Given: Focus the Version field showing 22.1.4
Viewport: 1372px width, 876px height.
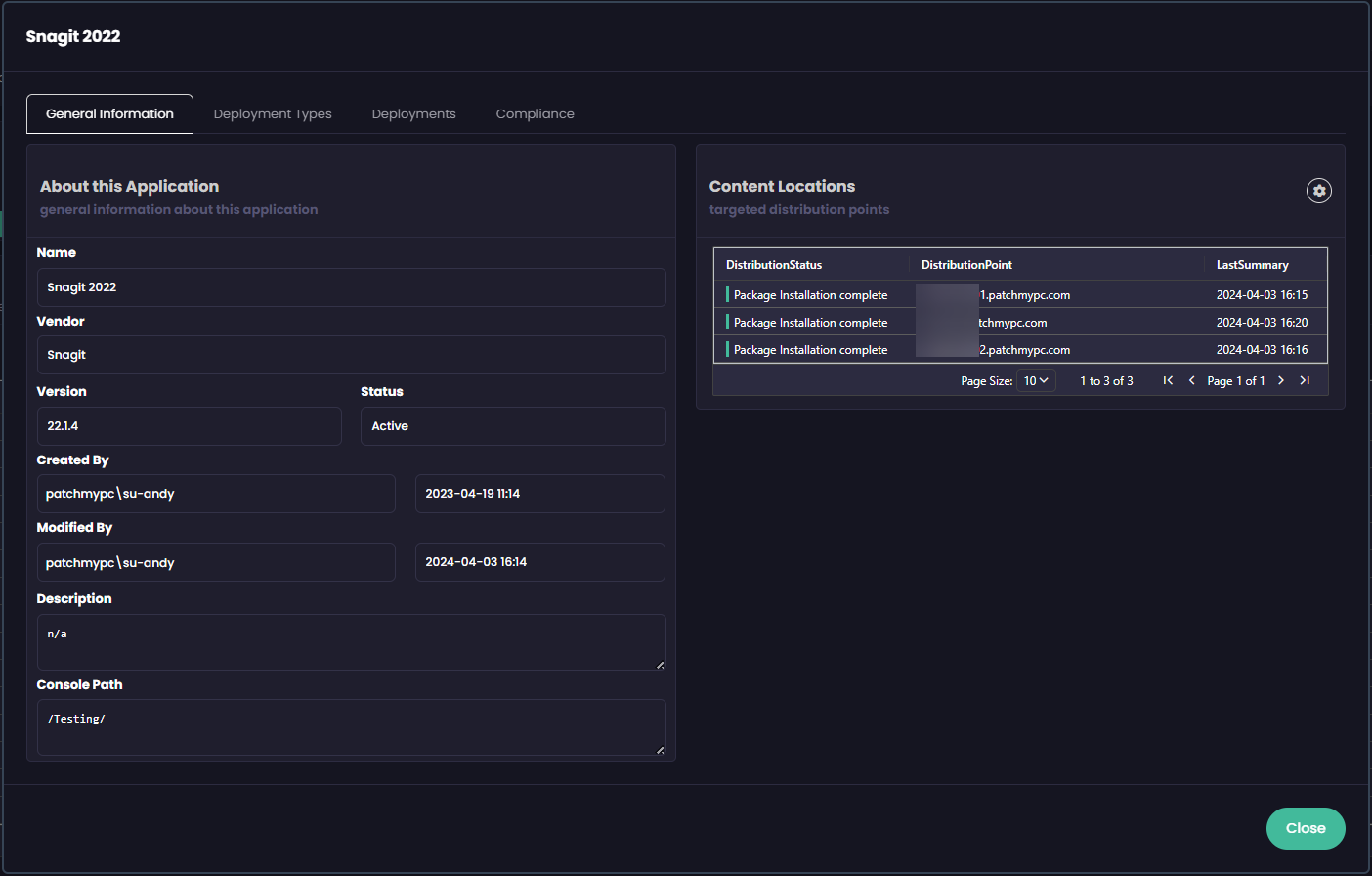Looking at the screenshot, I should pos(189,426).
